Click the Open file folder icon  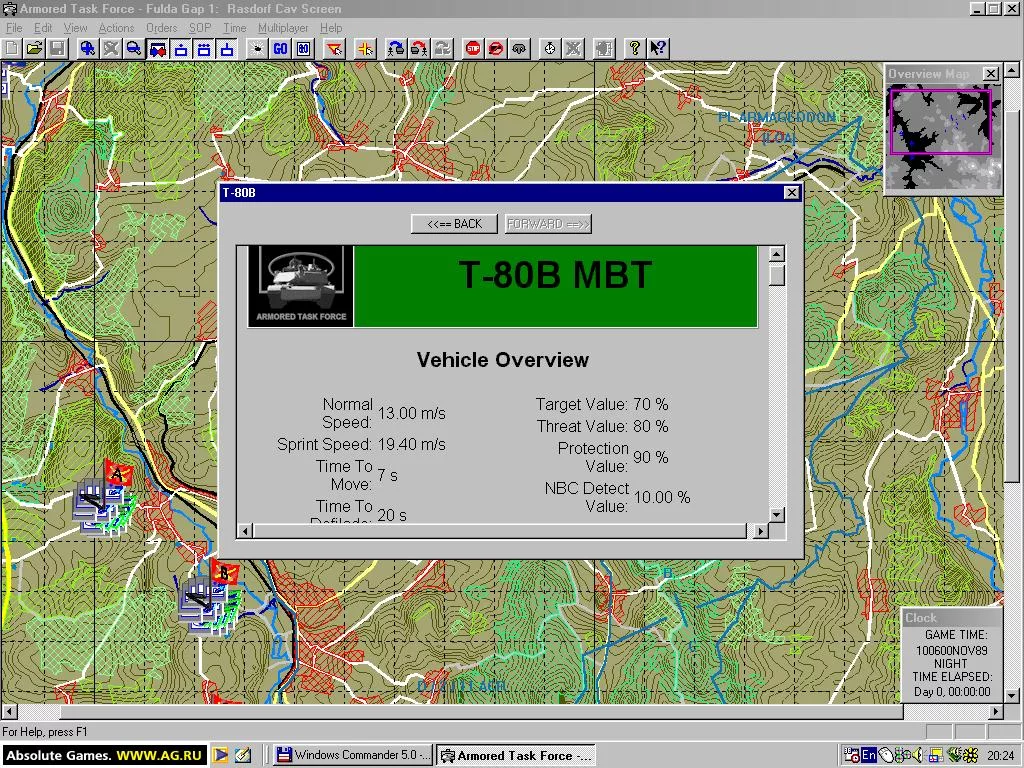pos(35,48)
